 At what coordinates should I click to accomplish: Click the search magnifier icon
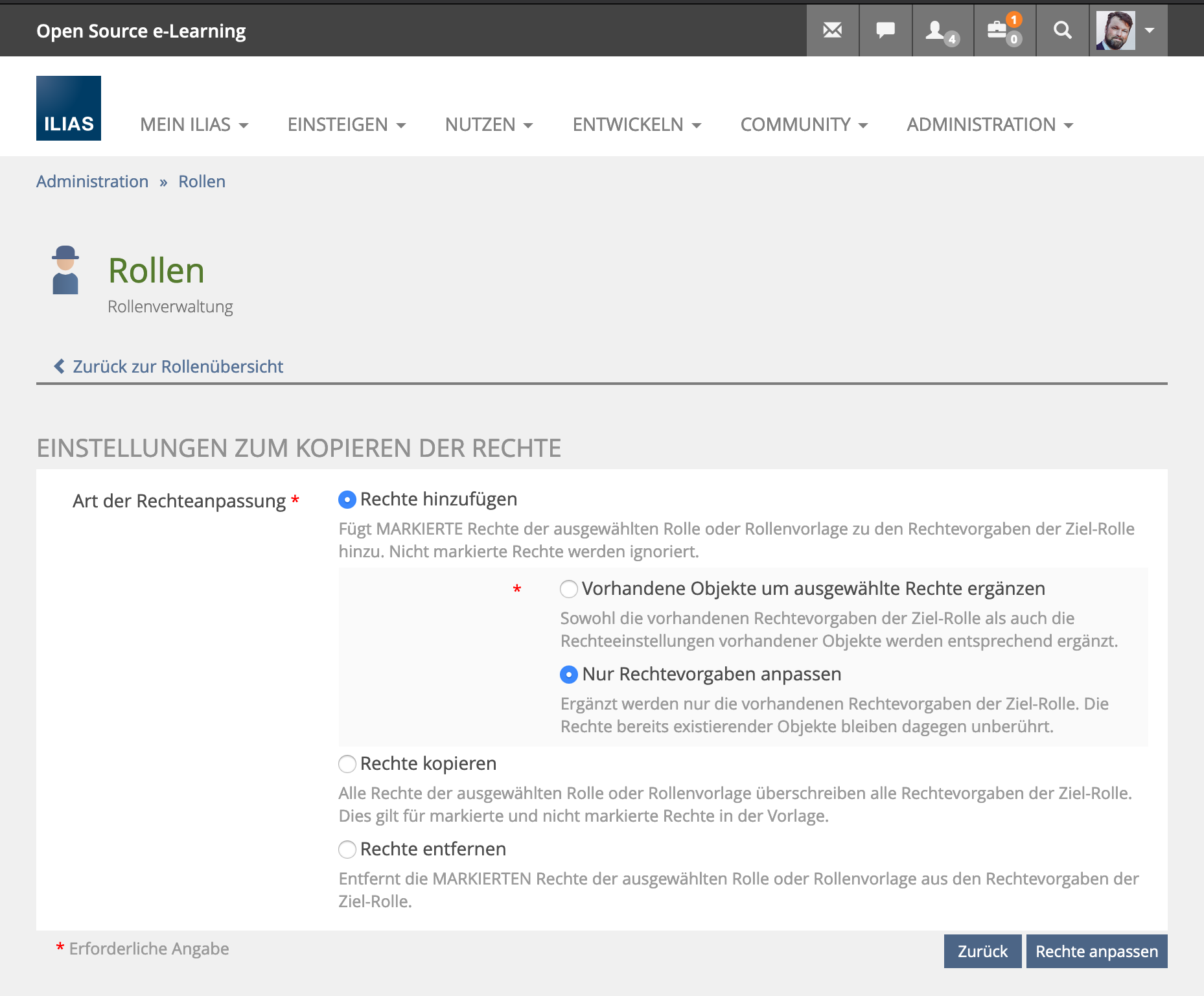click(1062, 30)
